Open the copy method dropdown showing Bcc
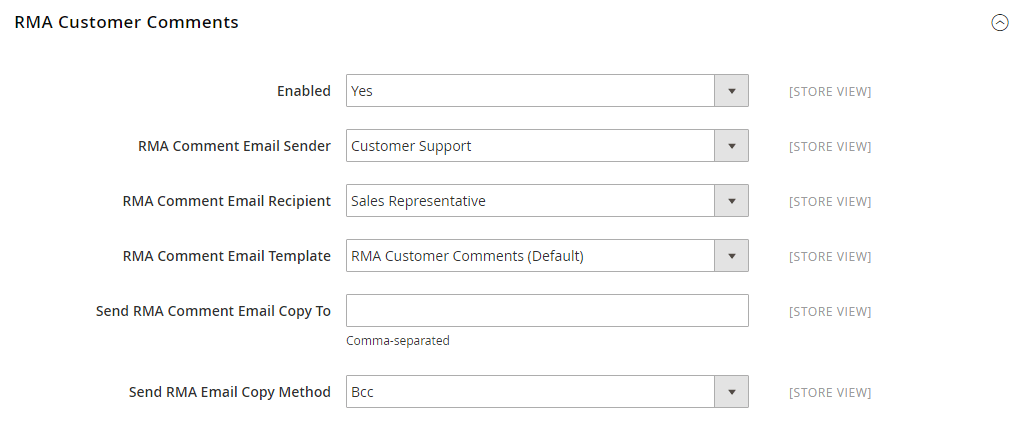This screenshot has height=424, width=1023. click(x=547, y=392)
